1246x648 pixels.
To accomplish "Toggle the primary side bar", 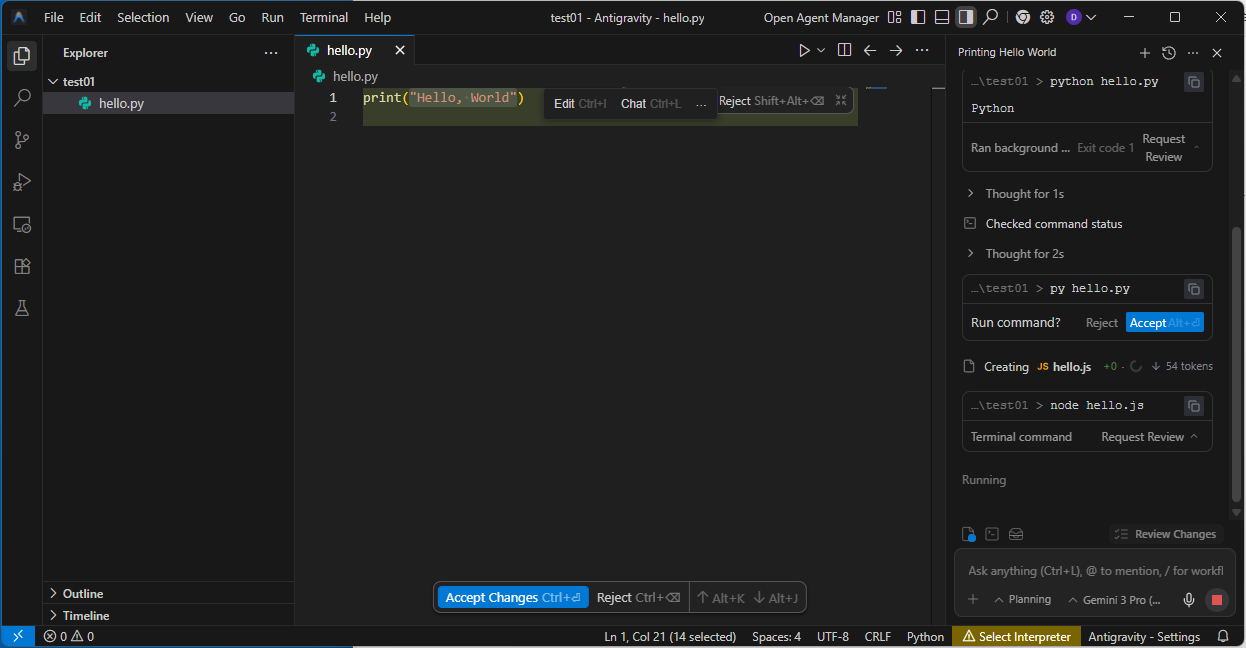I will pos(918,17).
